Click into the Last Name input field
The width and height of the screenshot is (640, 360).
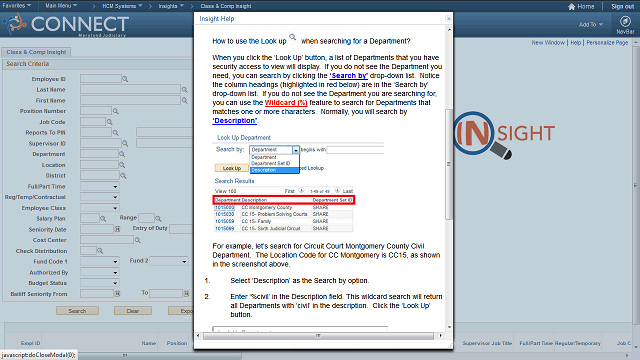pyautogui.click(x=130, y=89)
